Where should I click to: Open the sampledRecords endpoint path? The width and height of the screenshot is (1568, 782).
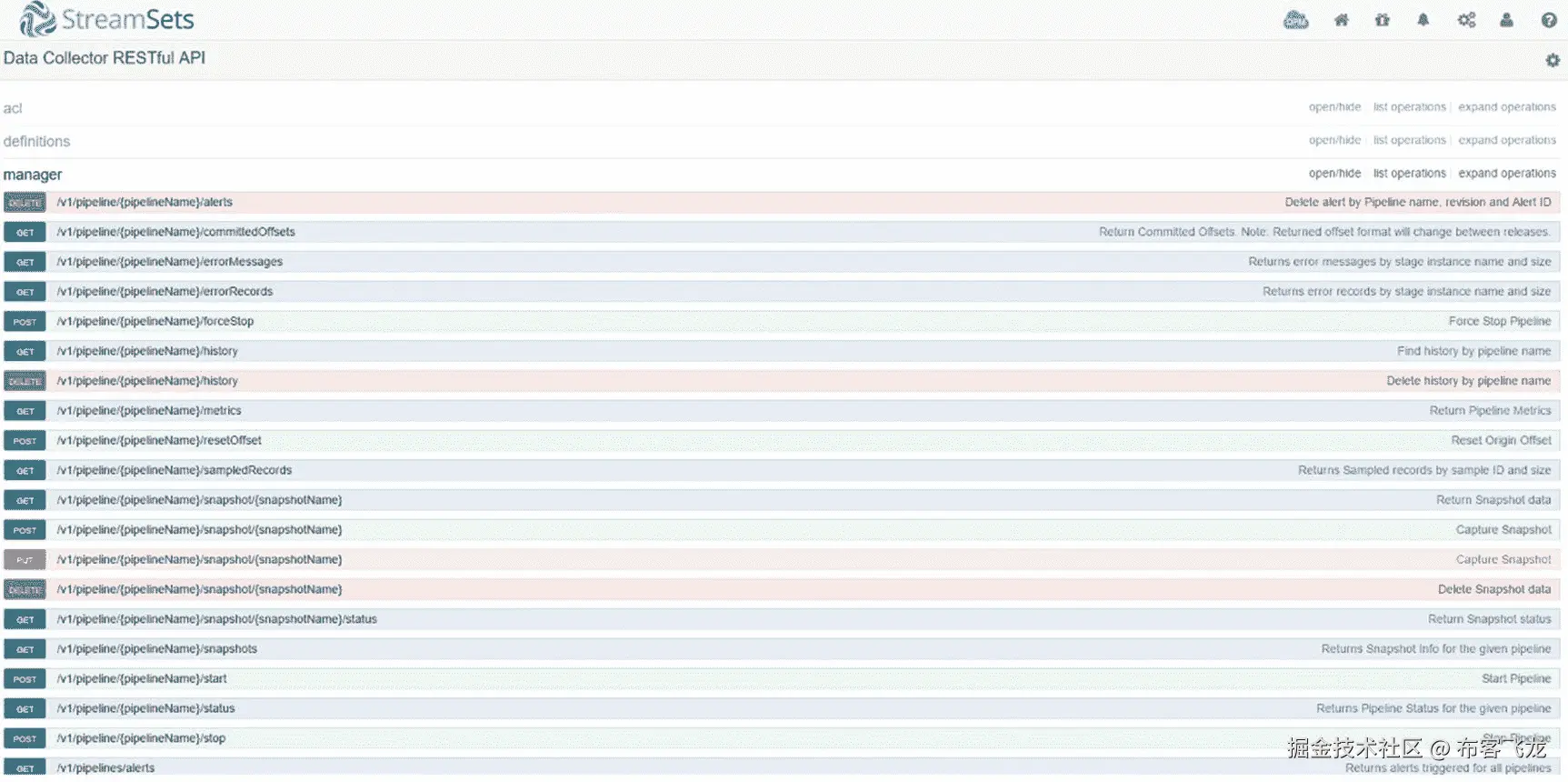[x=174, y=470]
